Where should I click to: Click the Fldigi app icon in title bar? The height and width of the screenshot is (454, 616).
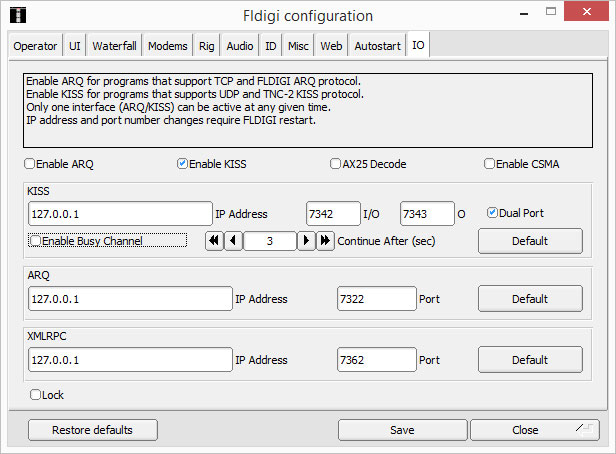[18, 15]
